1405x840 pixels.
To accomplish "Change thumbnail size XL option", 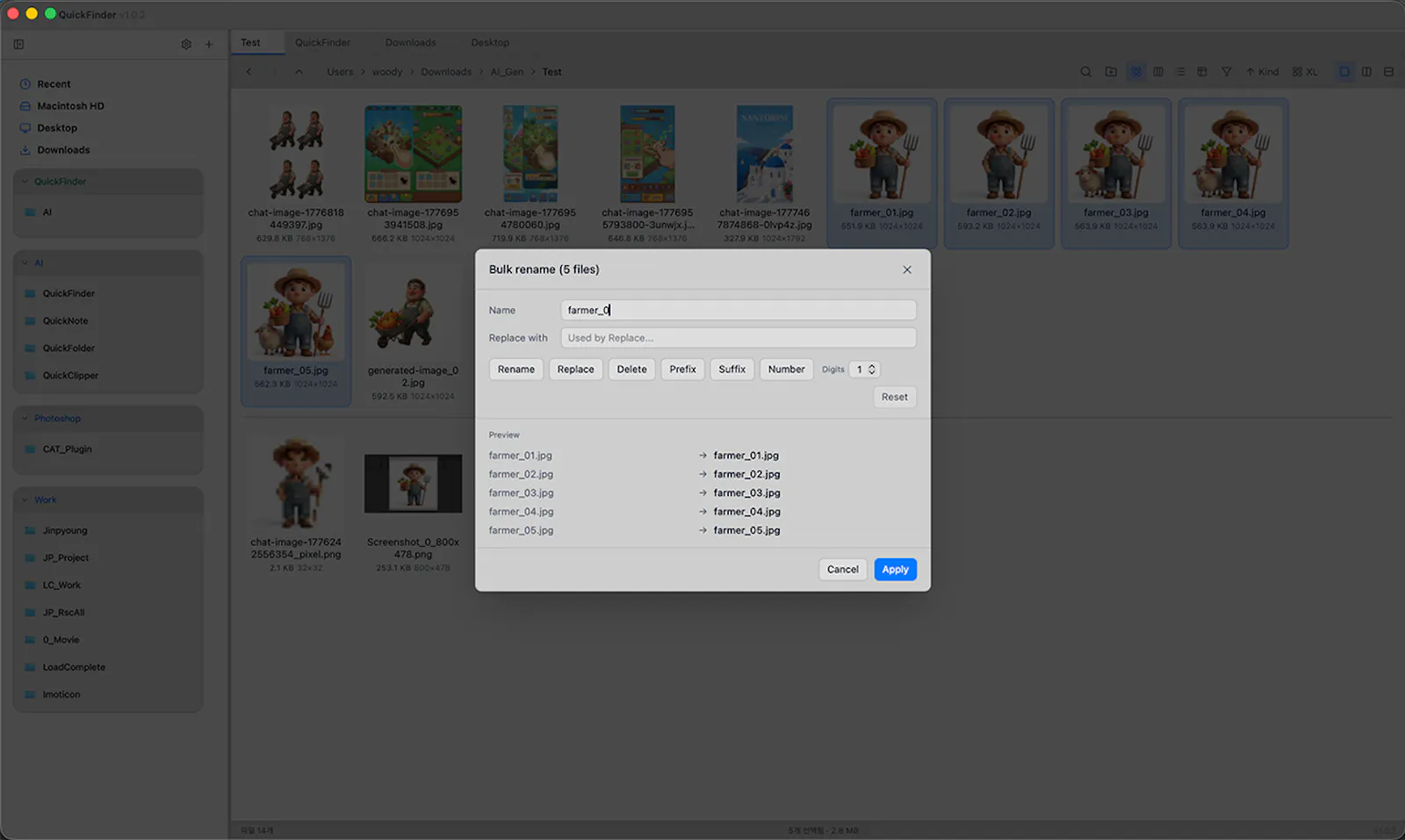I will 1305,72.
